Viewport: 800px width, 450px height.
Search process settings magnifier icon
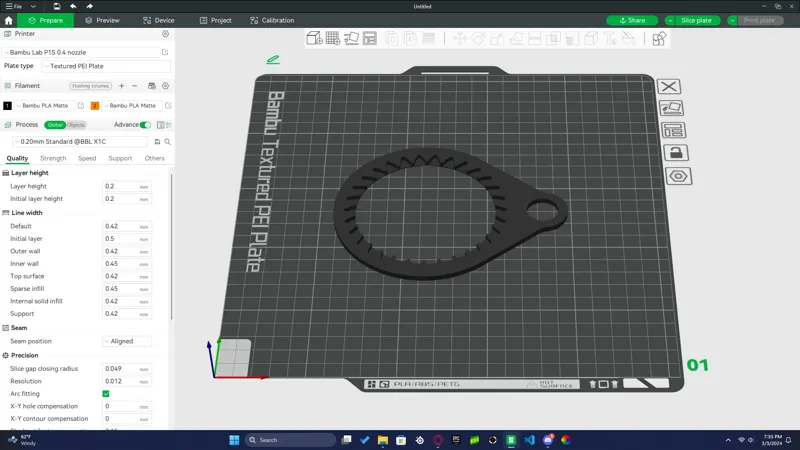pyautogui.click(x=167, y=142)
